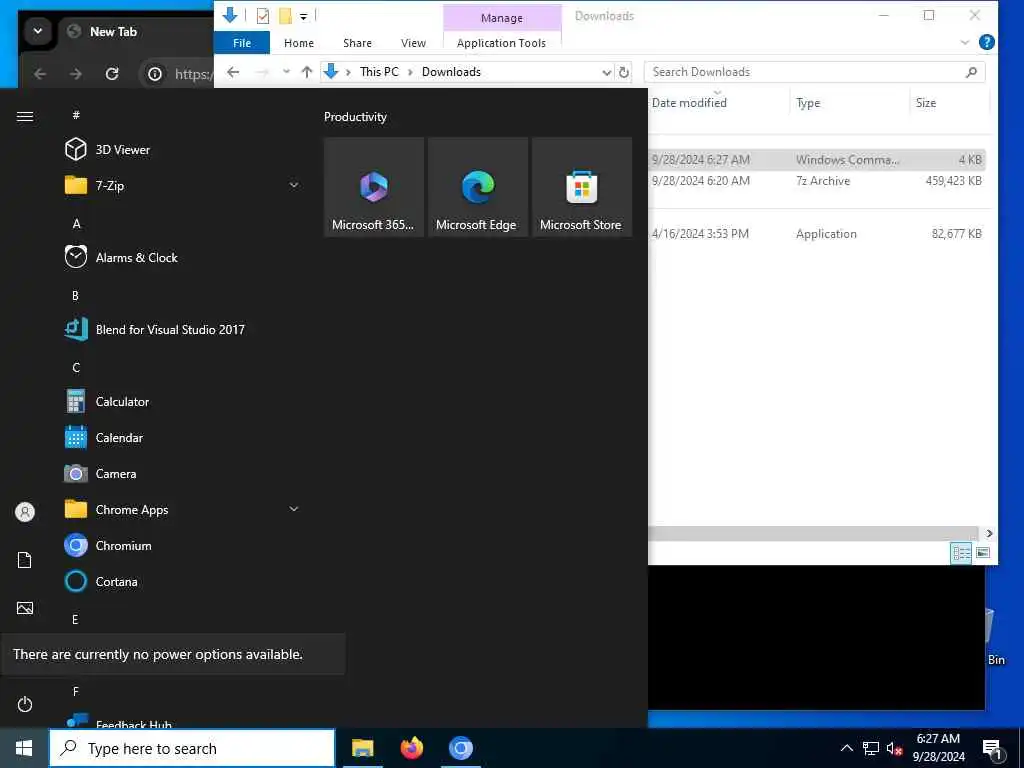Open the taskbar clock and date
Viewport: 1024px width, 768px height.
point(938,748)
